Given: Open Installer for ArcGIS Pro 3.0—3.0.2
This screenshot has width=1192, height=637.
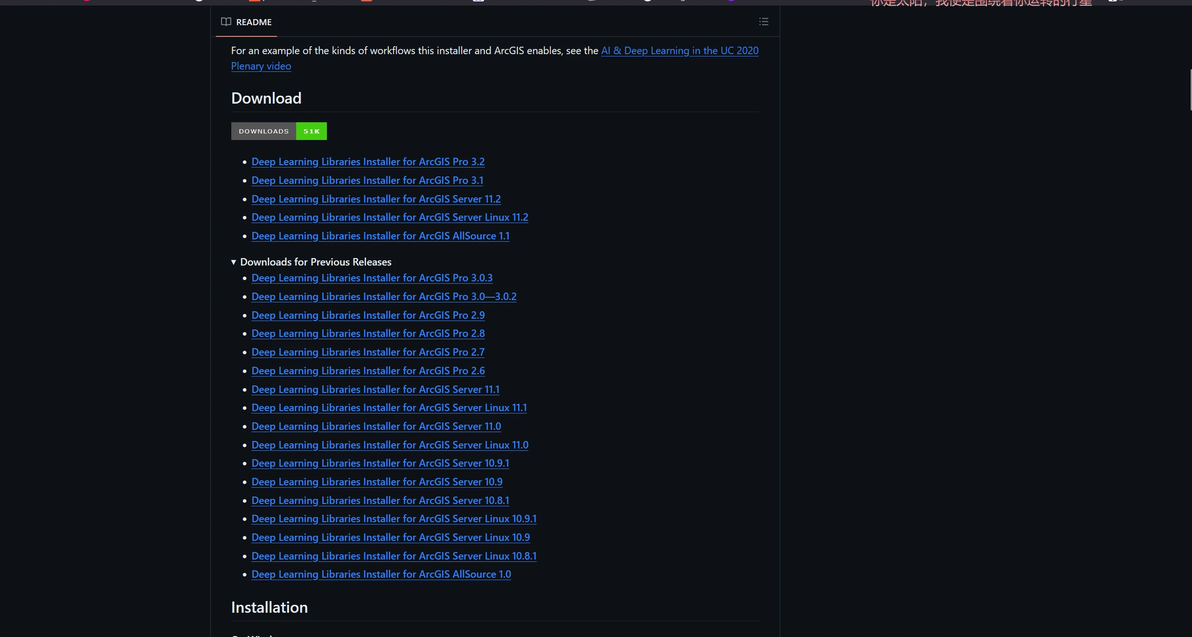Looking at the screenshot, I should pos(384,296).
